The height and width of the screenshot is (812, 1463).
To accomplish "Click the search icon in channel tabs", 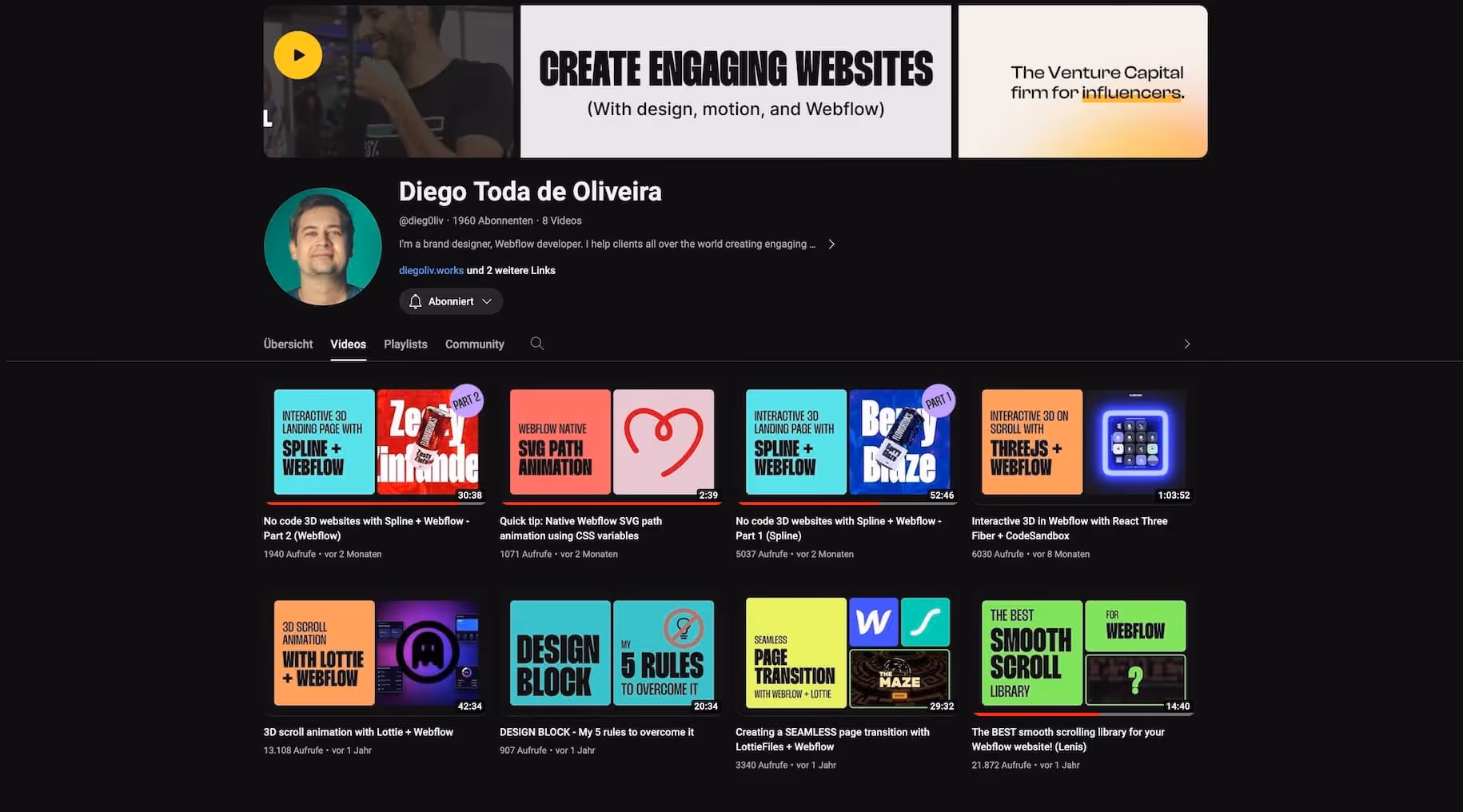I will click(x=537, y=344).
